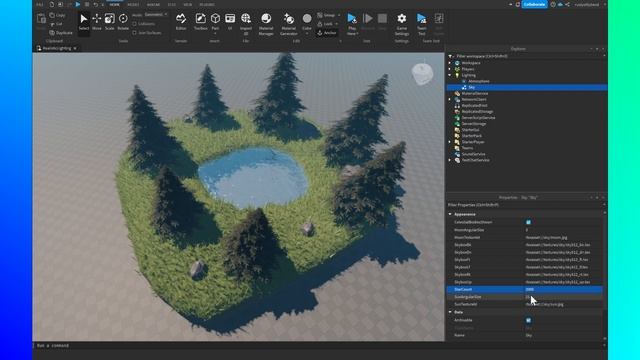Select ServerStorage in Explorer
The width and height of the screenshot is (640, 360).
(x=473, y=124)
